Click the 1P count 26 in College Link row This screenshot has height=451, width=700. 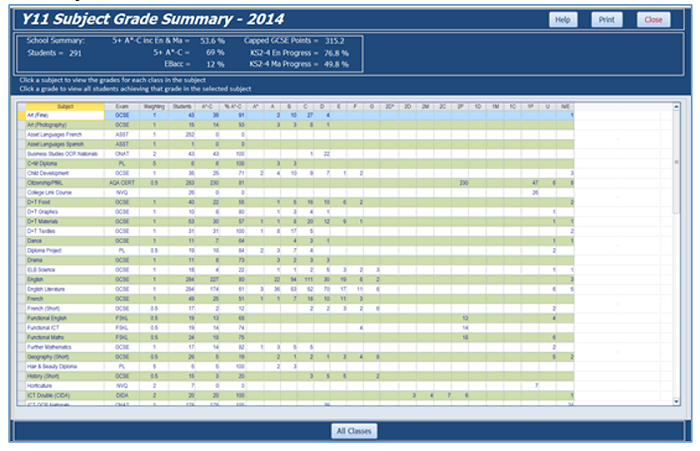point(530,192)
